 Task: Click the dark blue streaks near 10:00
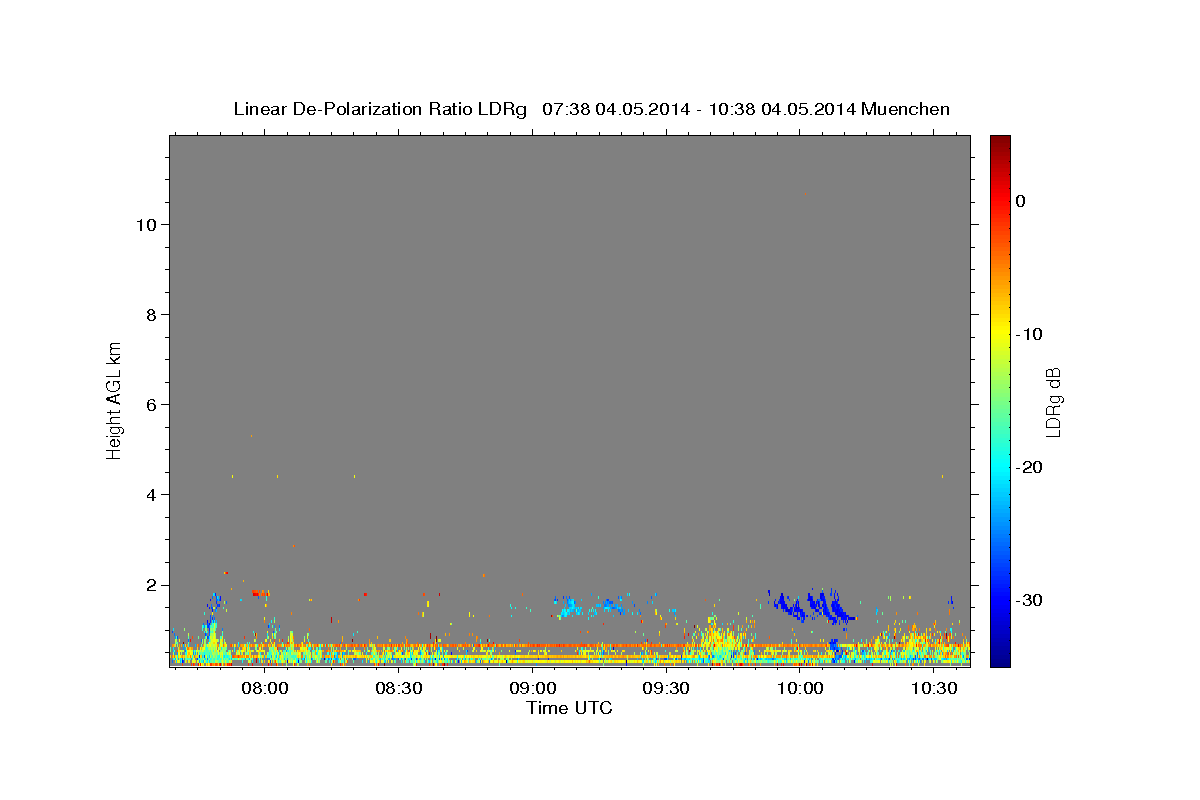(x=812, y=606)
